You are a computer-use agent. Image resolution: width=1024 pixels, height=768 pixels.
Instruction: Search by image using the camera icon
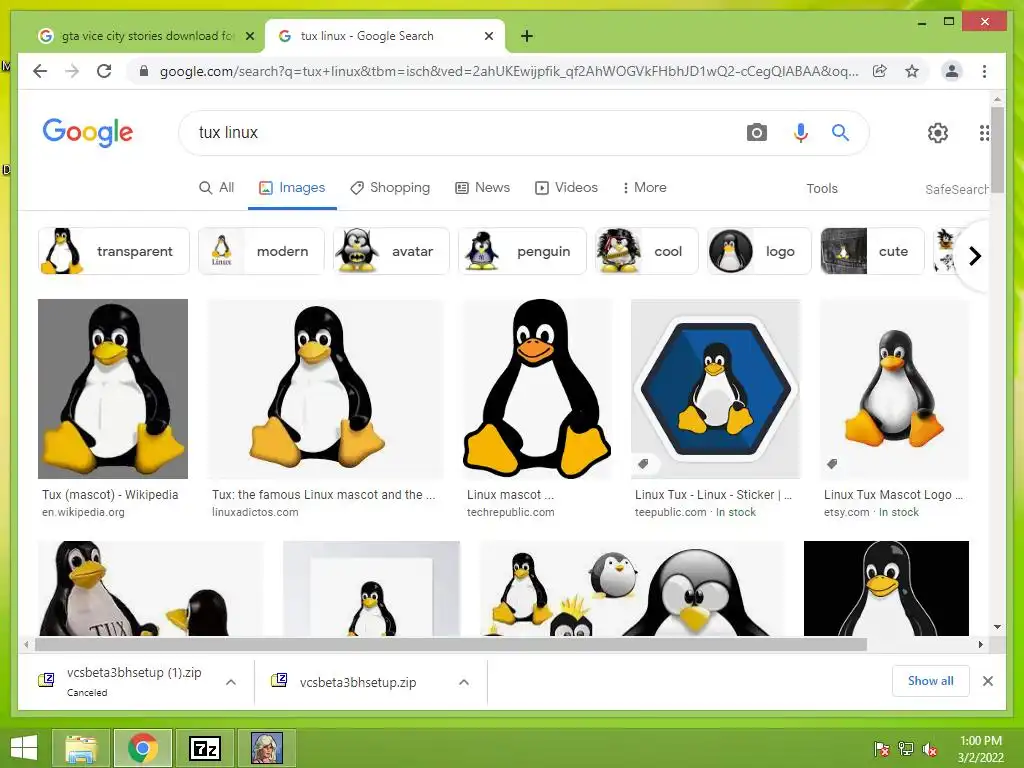756,133
